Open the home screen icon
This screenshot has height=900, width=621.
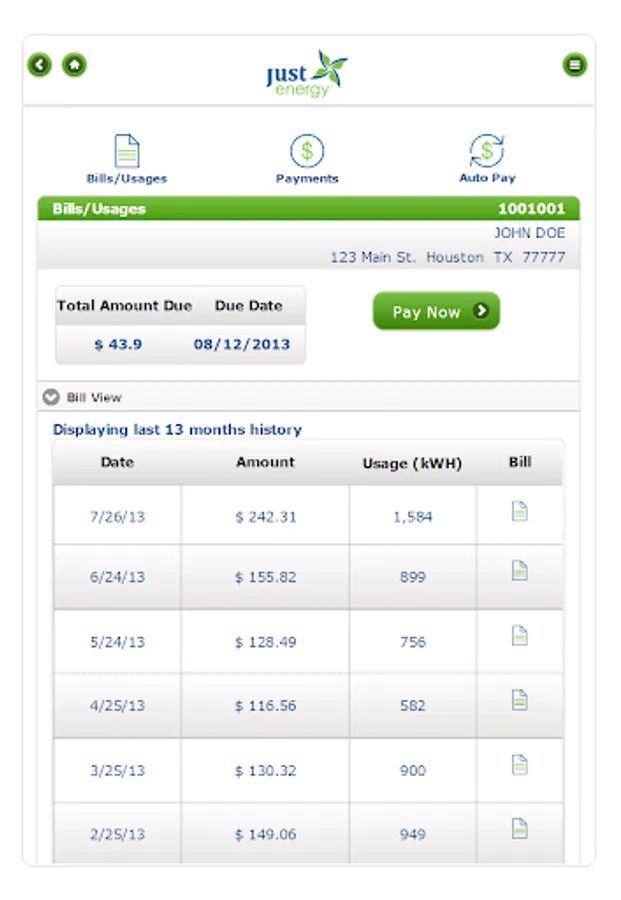point(74,65)
